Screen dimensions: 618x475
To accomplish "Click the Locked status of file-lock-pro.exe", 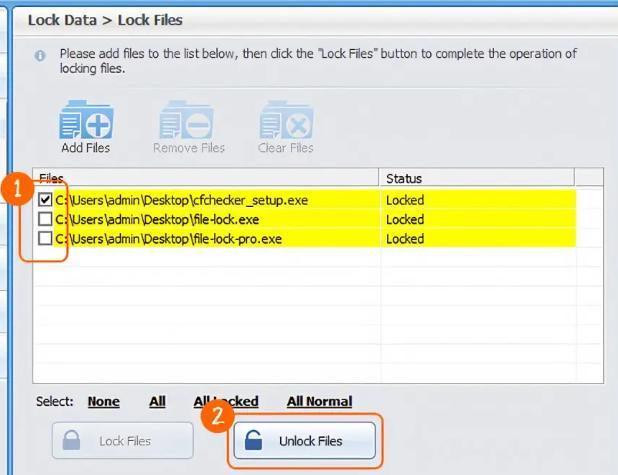I will 405,238.
